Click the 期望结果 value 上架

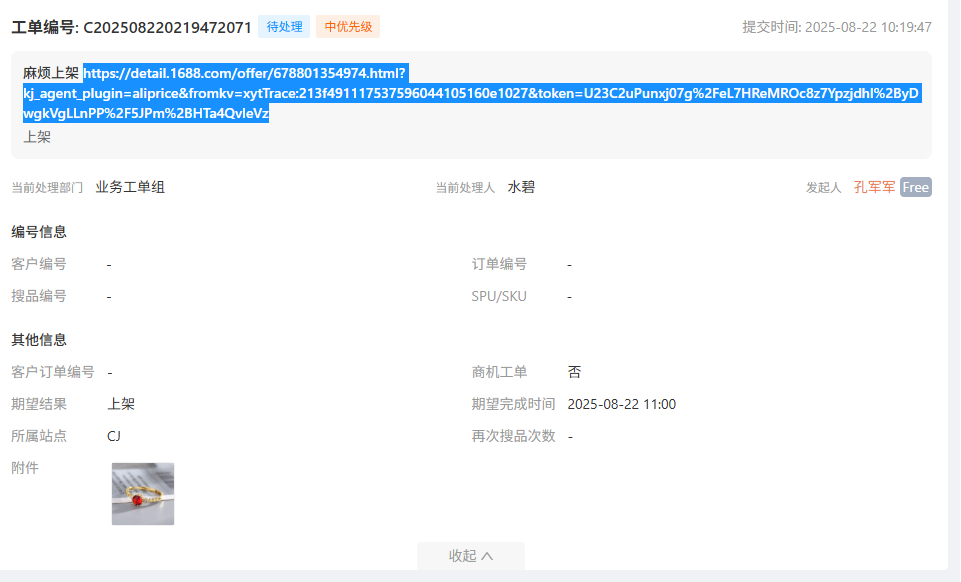(x=121, y=404)
